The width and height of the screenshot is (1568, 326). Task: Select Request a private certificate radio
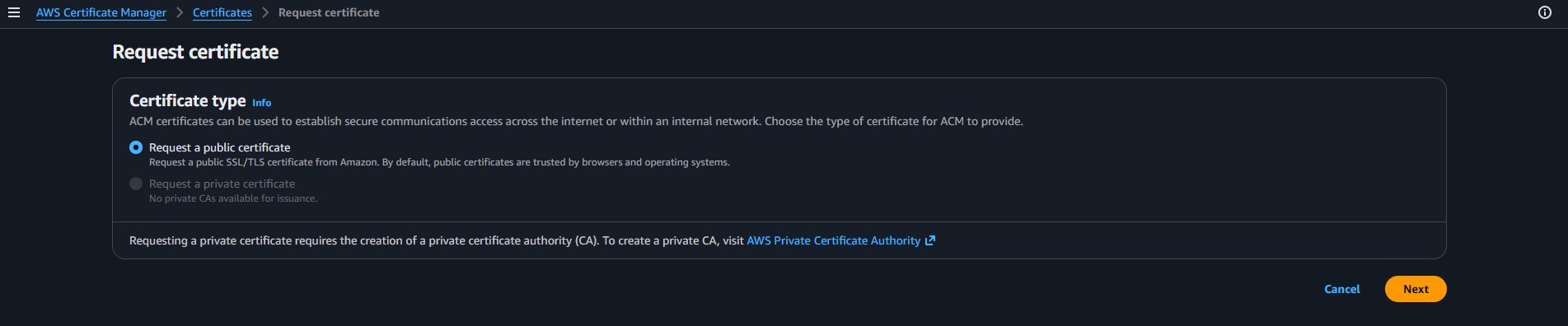pos(136,184)
